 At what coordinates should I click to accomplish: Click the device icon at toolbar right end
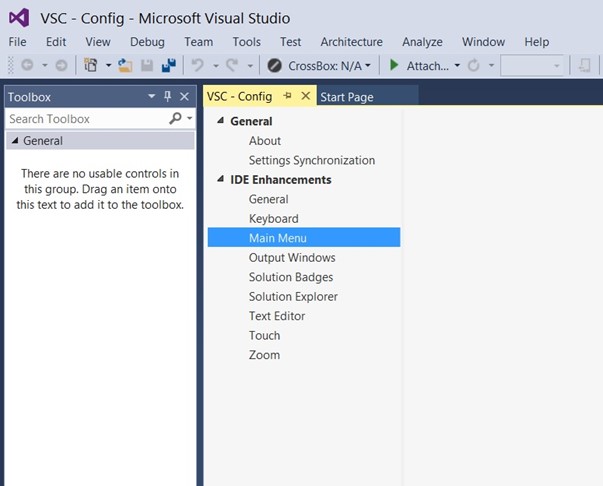[x=585, y=65]
